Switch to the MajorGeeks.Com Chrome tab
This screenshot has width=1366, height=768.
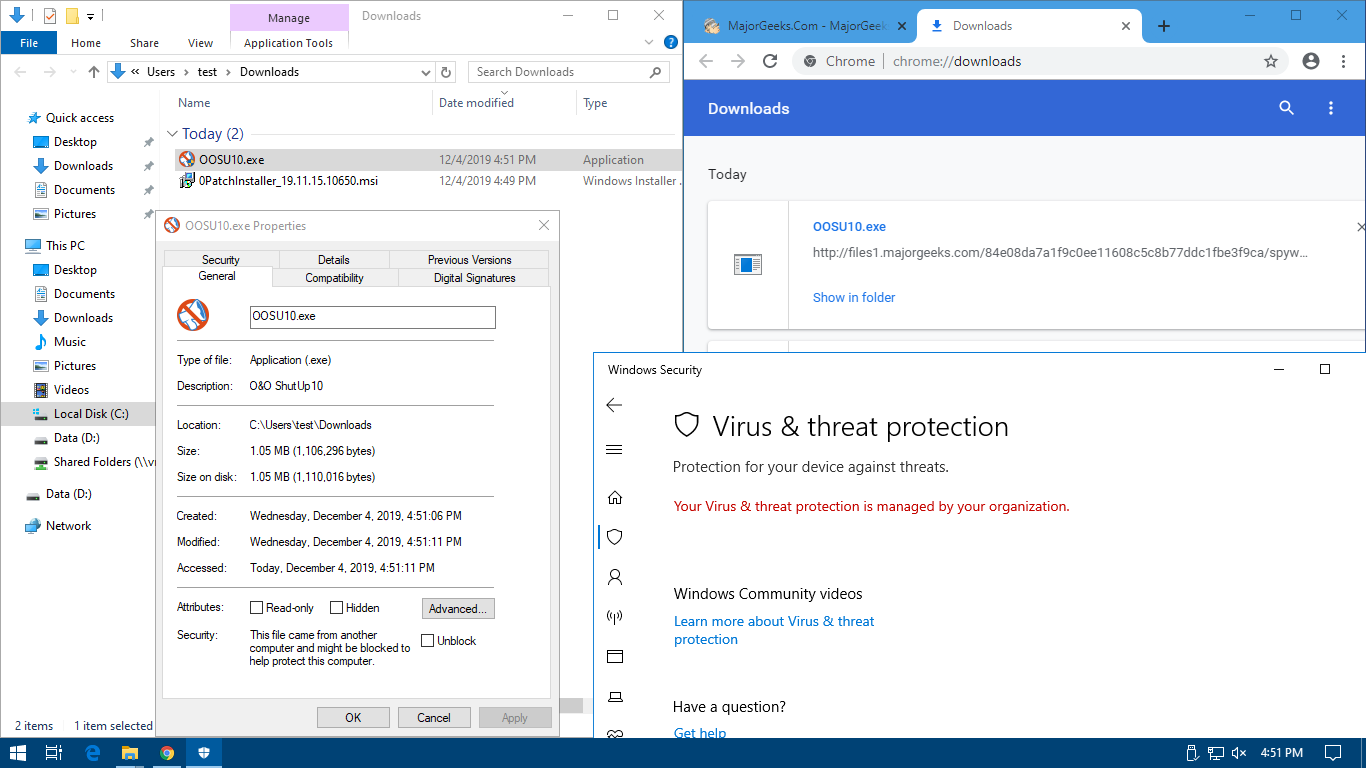[x=806, y=26]
